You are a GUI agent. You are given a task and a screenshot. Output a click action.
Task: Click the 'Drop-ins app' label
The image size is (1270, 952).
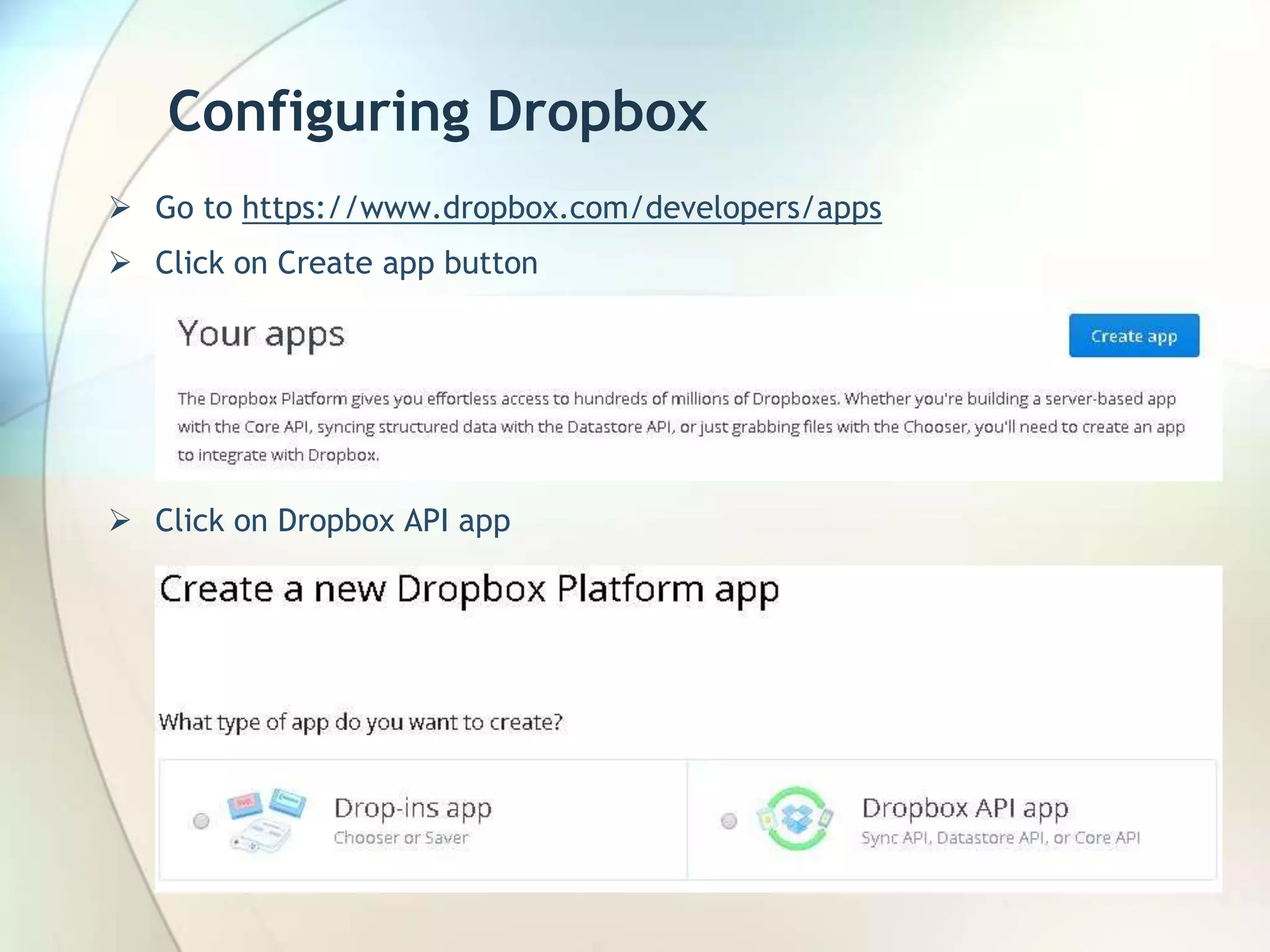pos(413,808)
